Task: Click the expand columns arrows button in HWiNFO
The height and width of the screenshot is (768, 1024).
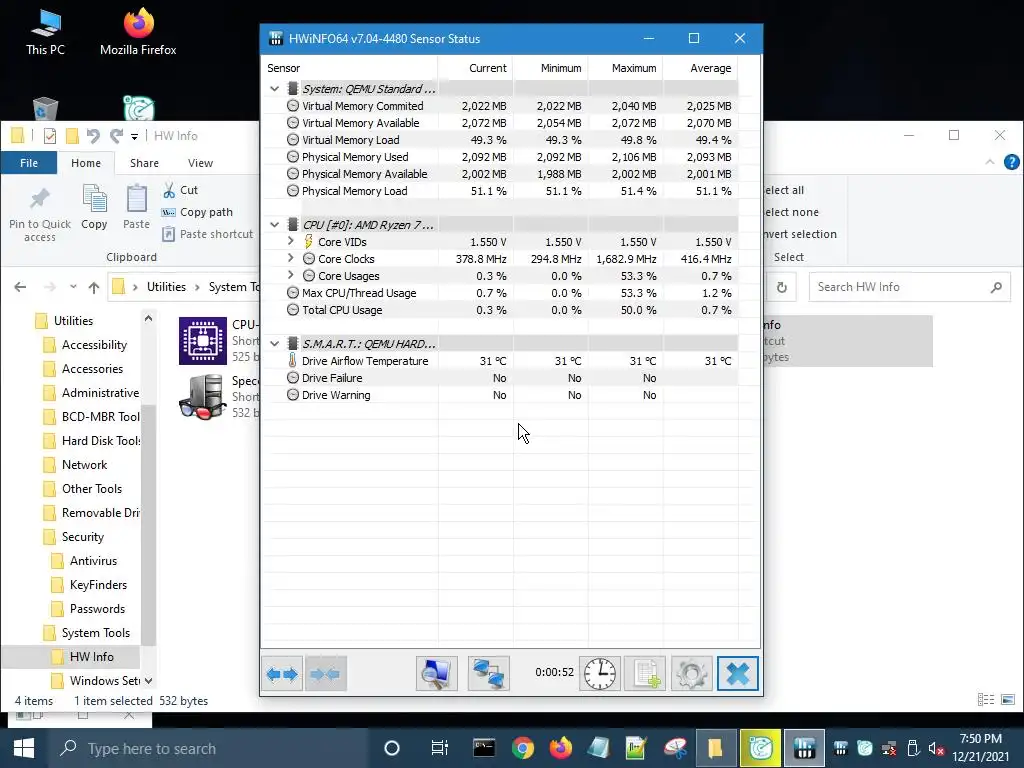Action: 282,674
